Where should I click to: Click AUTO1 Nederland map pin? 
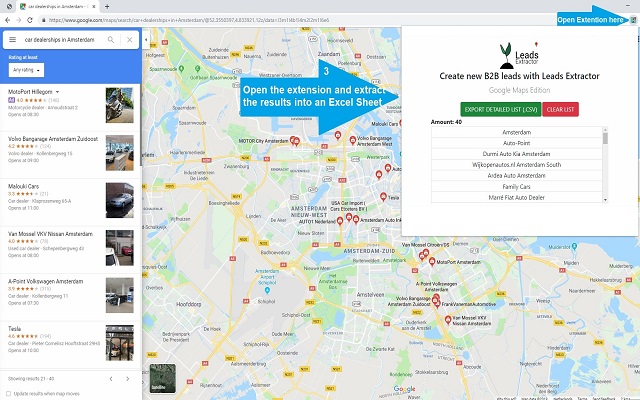click(x=340, y=221)
